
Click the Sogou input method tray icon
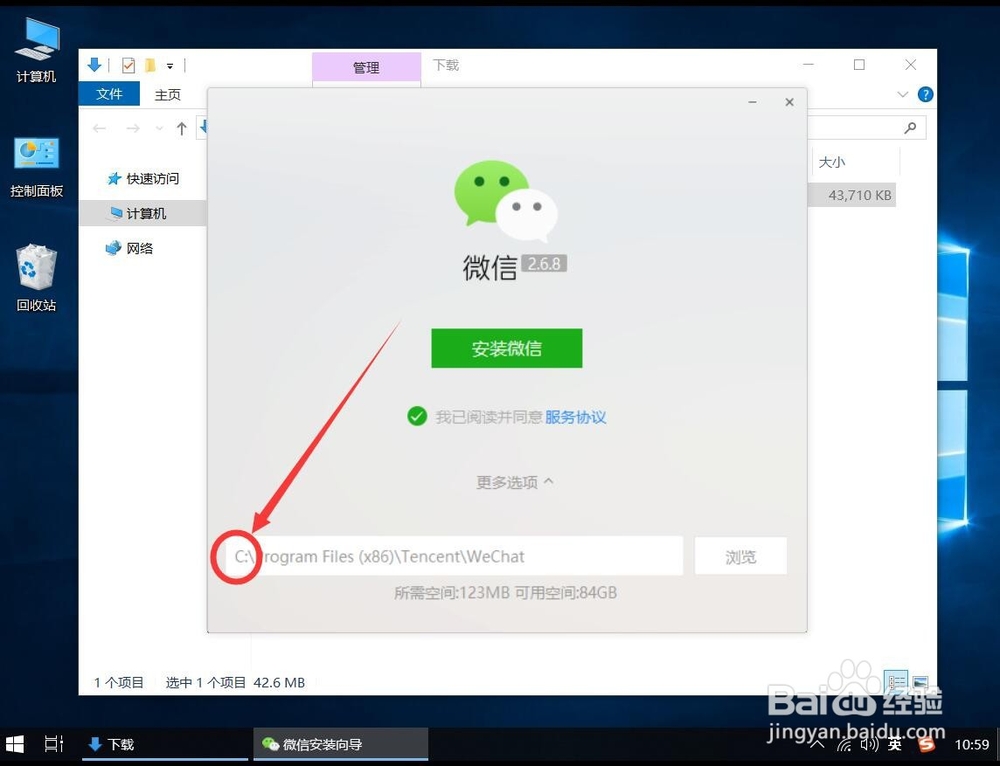pyautogui.click(x=926, y=744)
